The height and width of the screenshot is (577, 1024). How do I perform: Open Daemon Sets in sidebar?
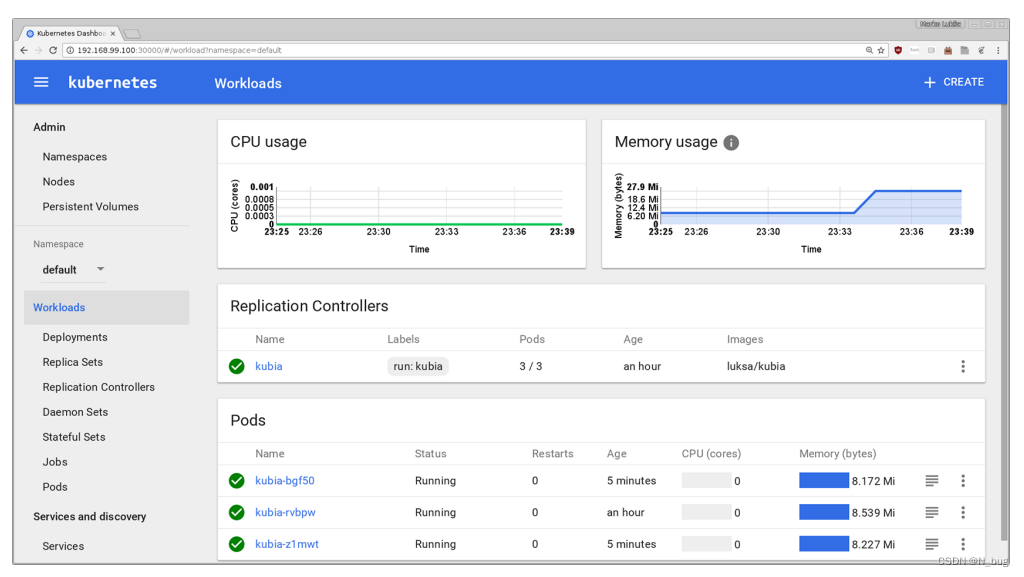75,412
